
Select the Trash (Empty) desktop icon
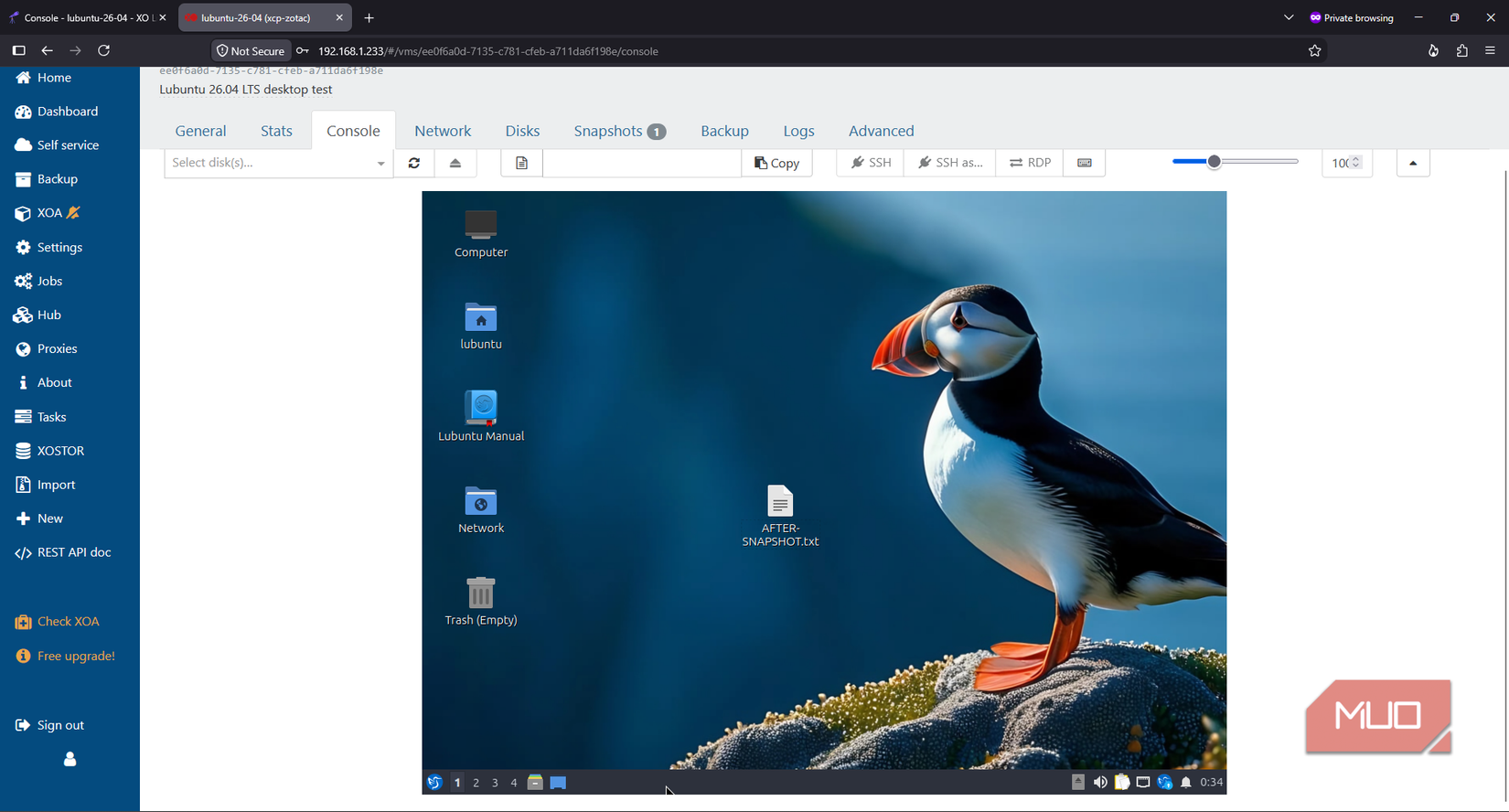pyautogui.click(x=481, y=602)
